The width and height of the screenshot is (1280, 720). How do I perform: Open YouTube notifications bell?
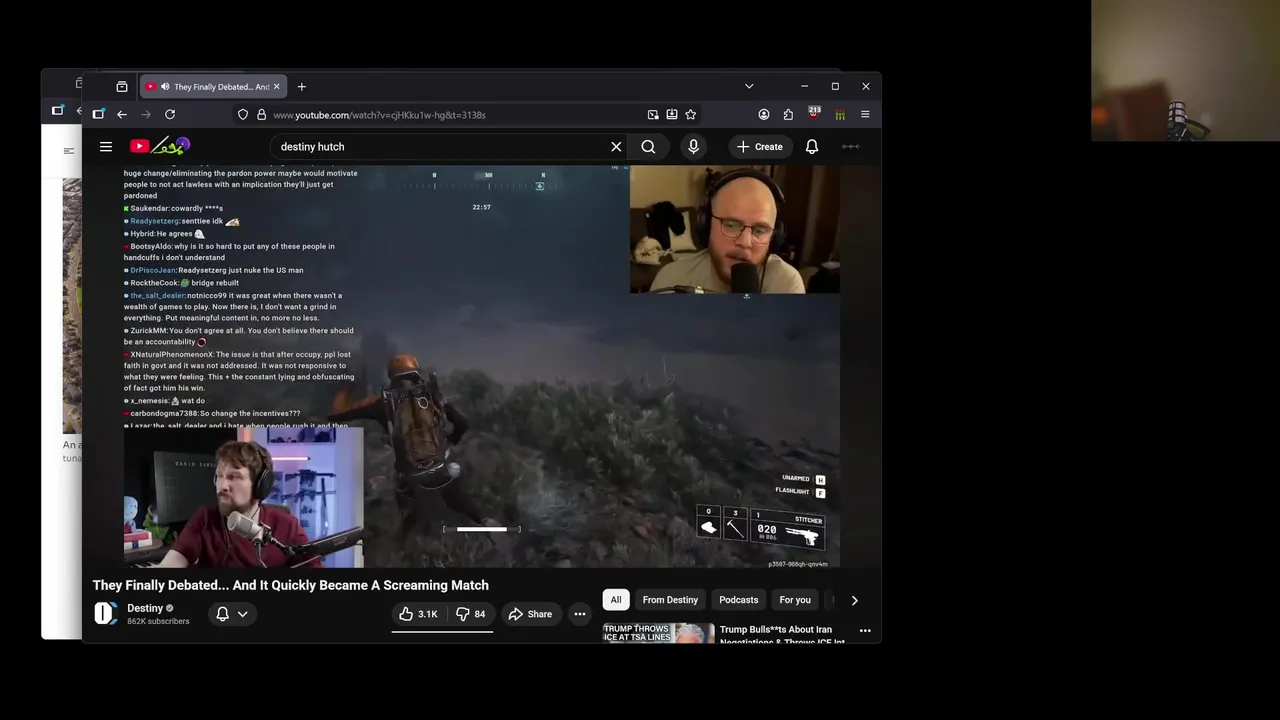[x=812, y=146]
